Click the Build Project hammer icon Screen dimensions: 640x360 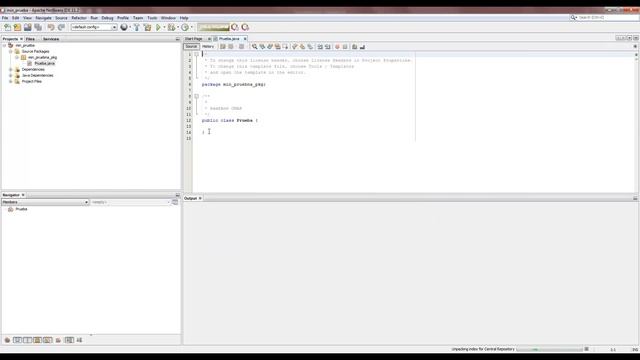[x=137, y=27]
